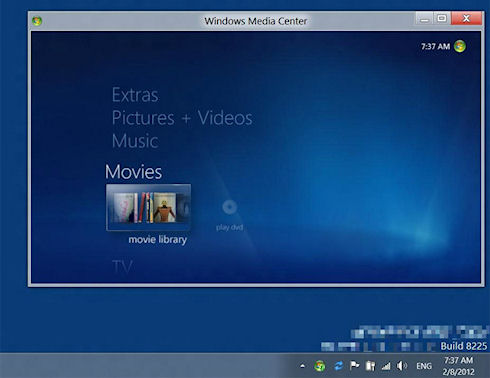Select Pictures + Videos menu category

[182, 118]
